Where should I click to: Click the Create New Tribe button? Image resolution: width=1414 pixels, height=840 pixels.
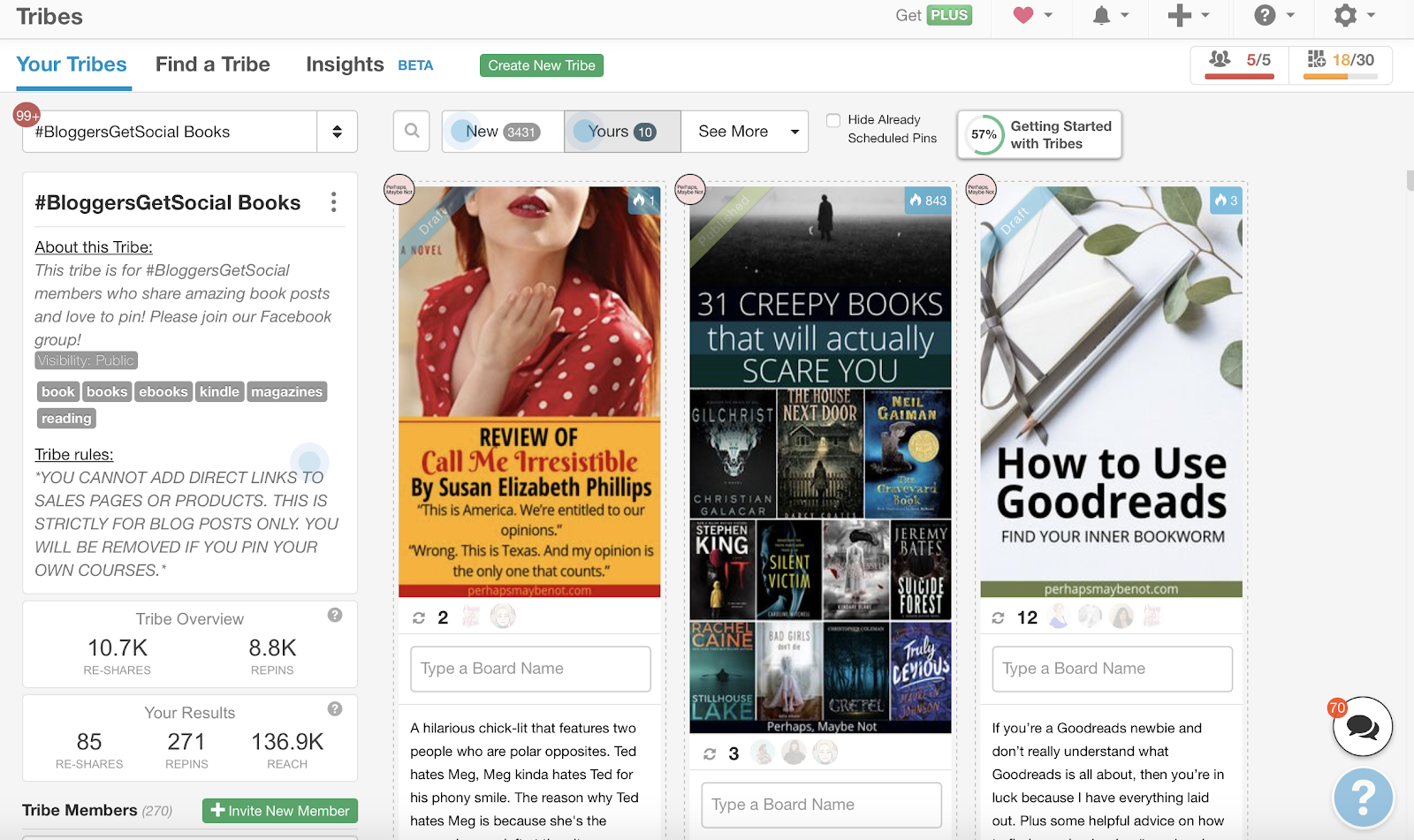click(x=542, y=65)
